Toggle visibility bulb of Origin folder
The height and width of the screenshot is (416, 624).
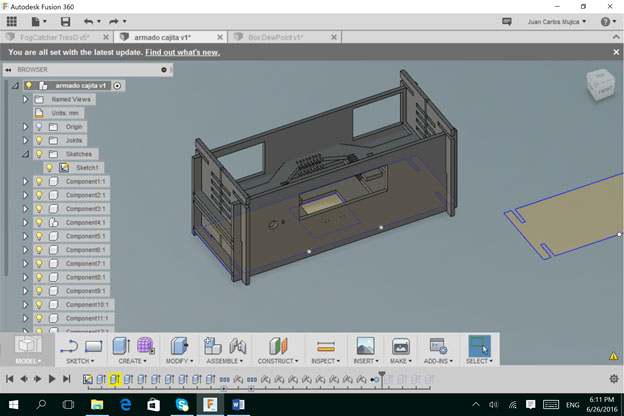point(39,127)
